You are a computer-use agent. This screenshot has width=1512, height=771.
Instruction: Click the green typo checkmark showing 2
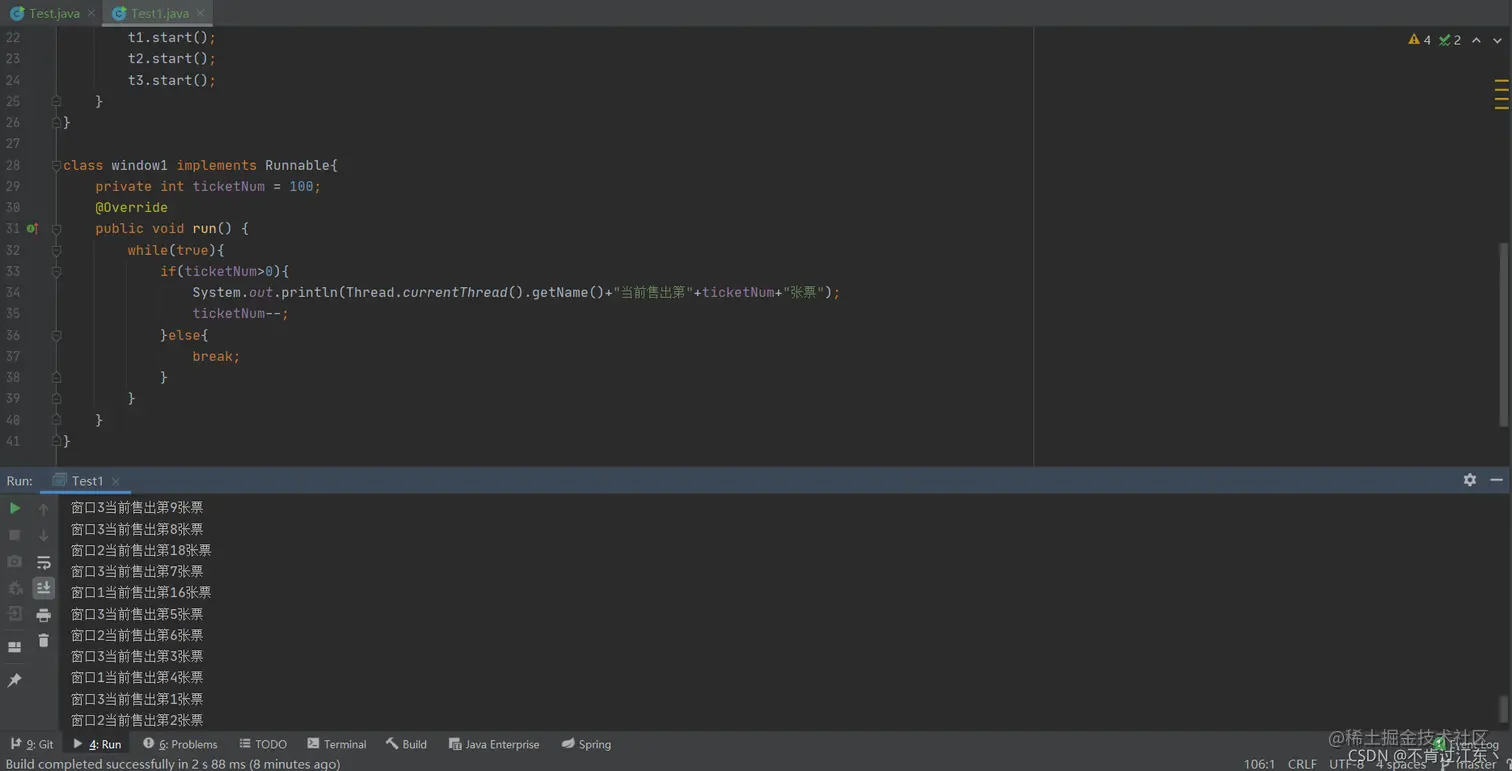pos(1450,40)
